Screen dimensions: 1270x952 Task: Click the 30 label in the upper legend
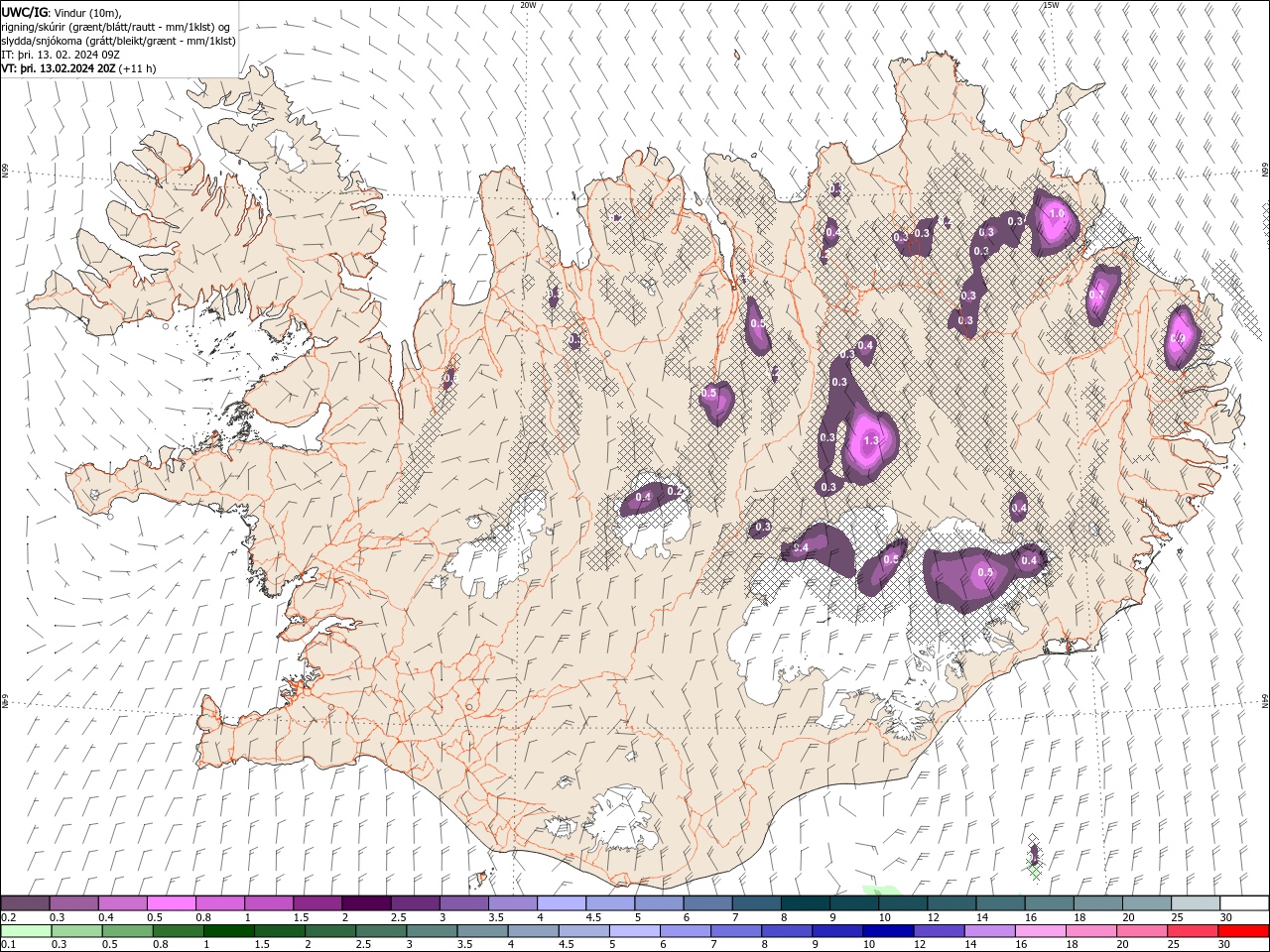click(1225, 917)
